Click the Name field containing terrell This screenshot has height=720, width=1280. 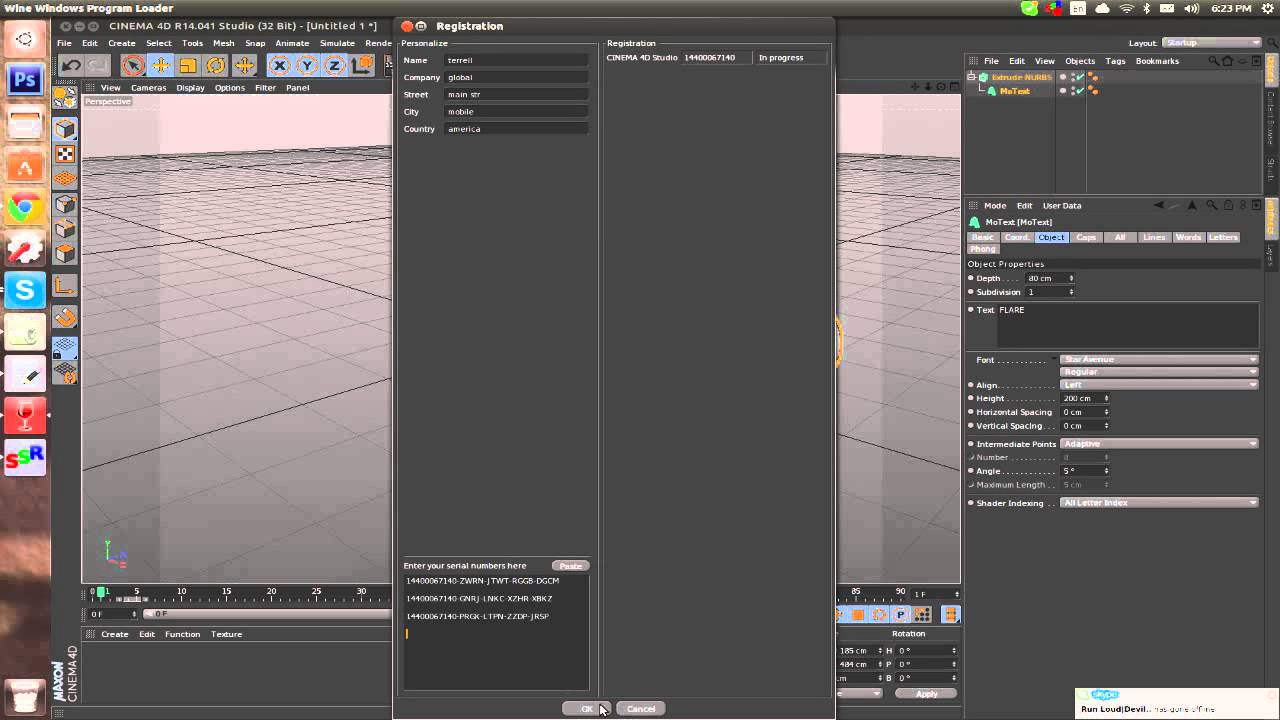coord(516,60)
